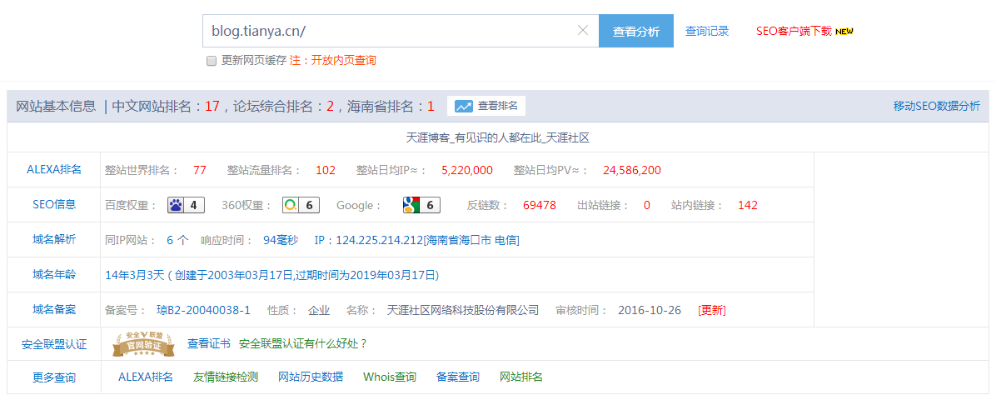
Task: Enable the 更新网页缓存 checkbox
Action: [x=211, y=61]
